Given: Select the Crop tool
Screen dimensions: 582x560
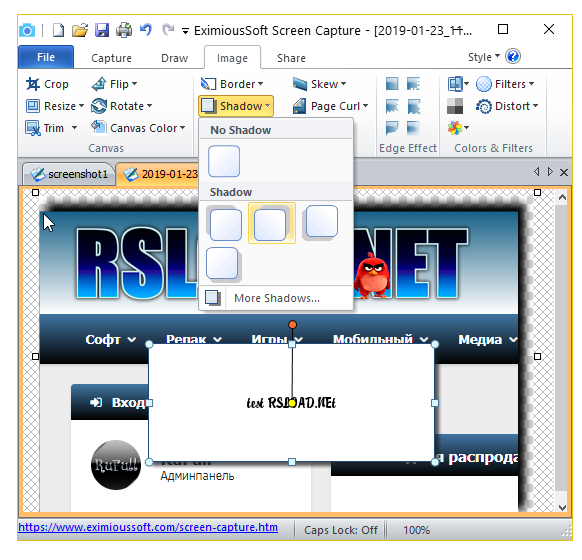Looking at the screenshot, I should click(47, 84).
